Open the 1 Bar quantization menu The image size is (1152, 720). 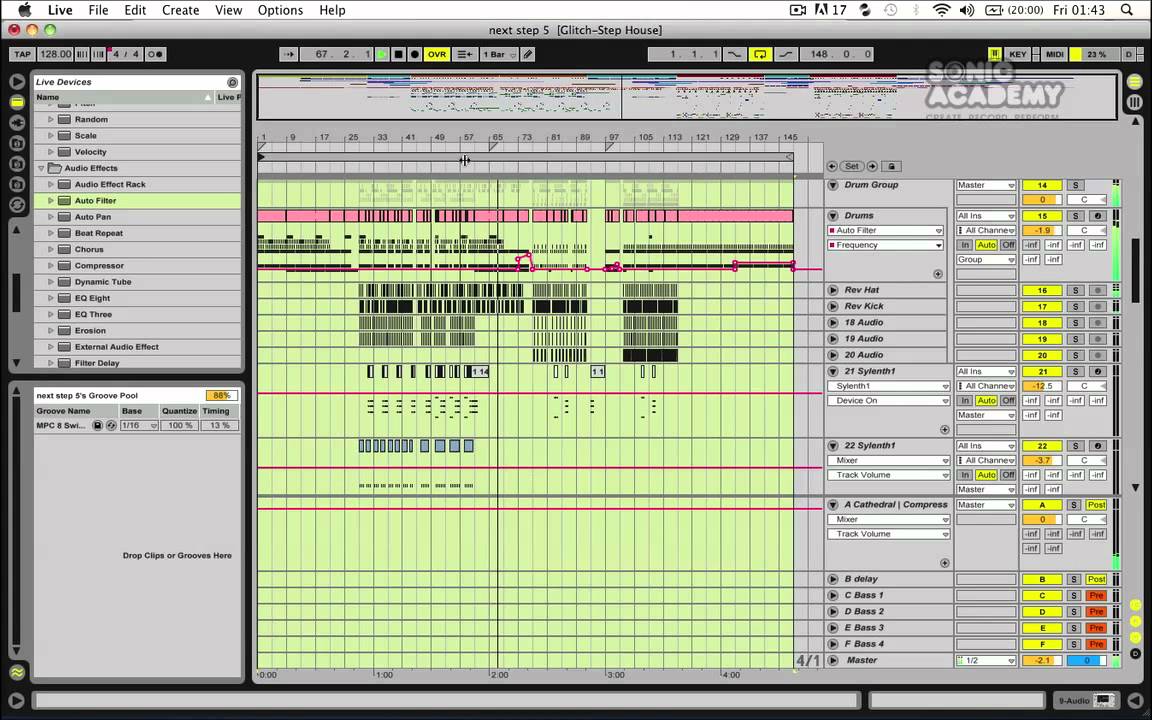[499, 54]
